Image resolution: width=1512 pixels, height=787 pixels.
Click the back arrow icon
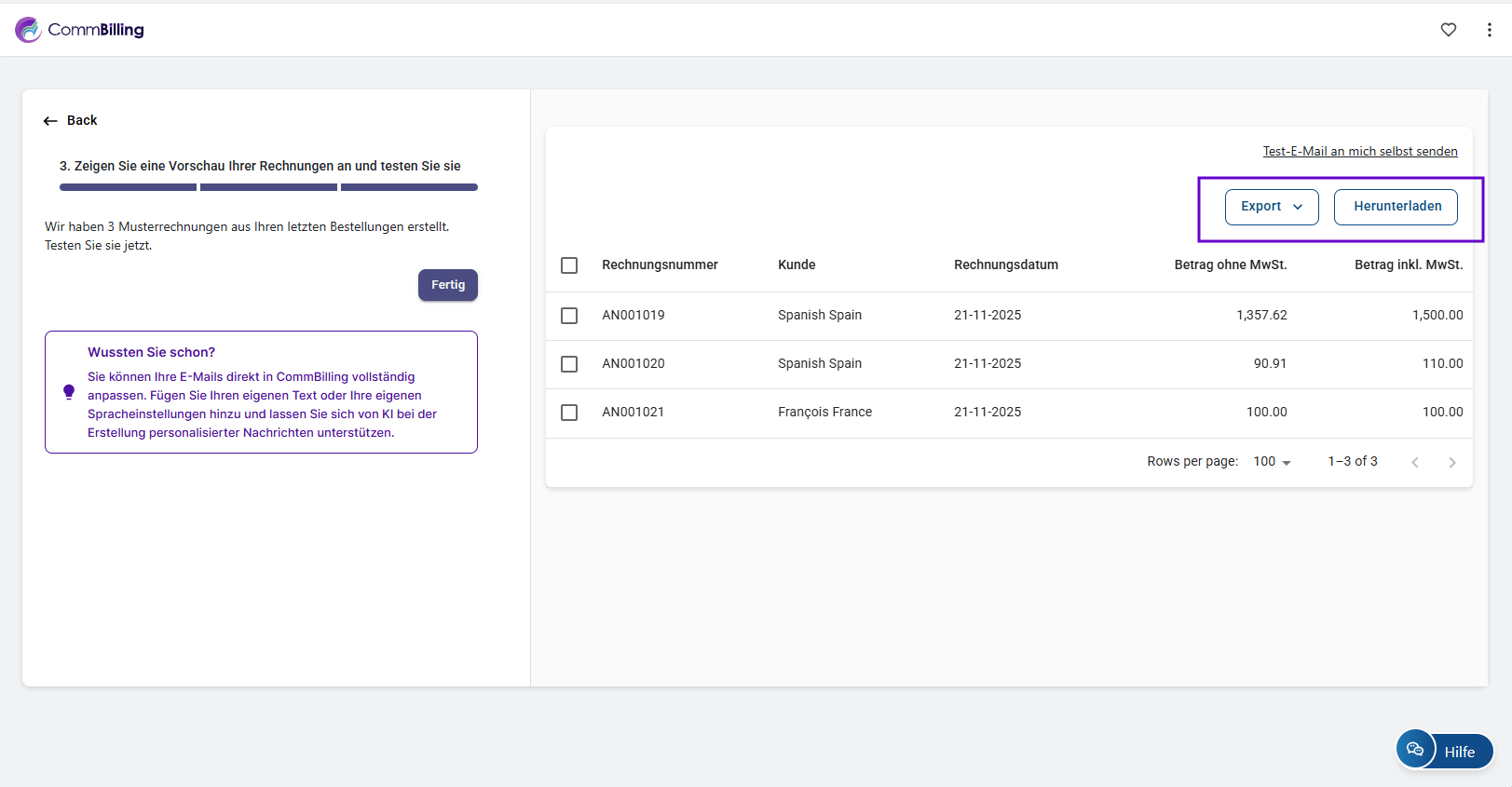(x=50, y=121)
